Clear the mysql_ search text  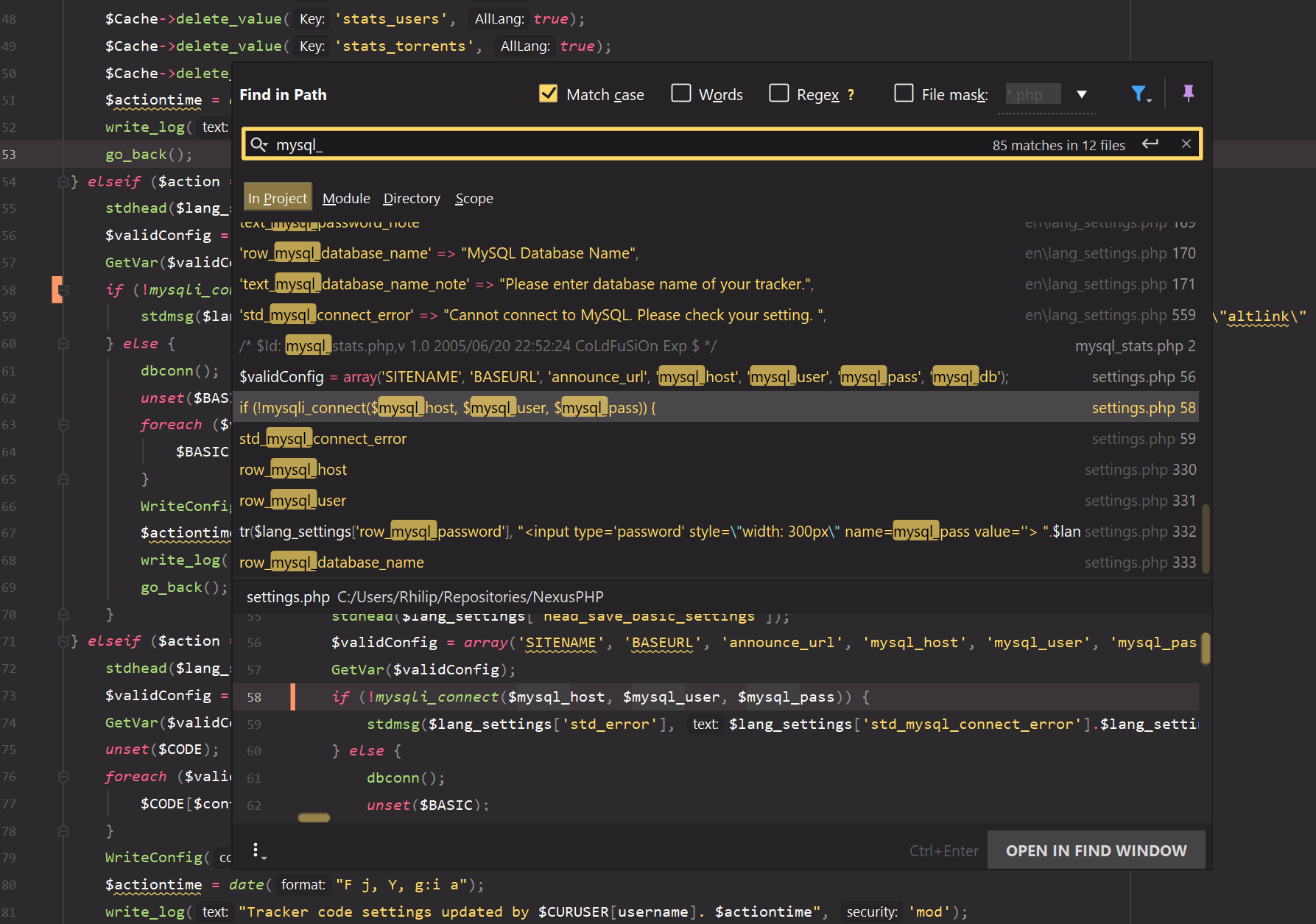(1186, 144)
